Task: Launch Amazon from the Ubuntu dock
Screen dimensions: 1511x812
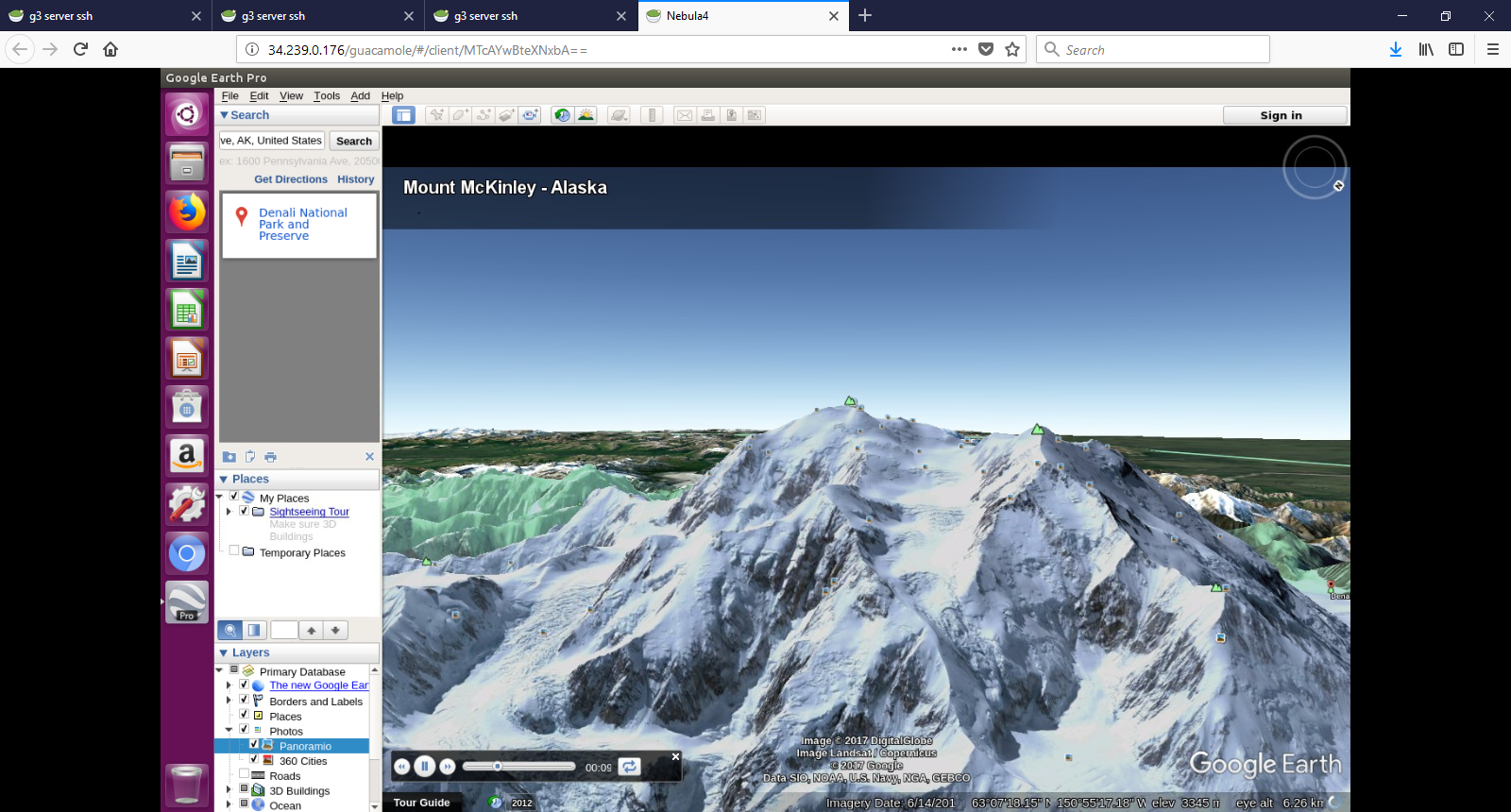Action: click(187, 456)
